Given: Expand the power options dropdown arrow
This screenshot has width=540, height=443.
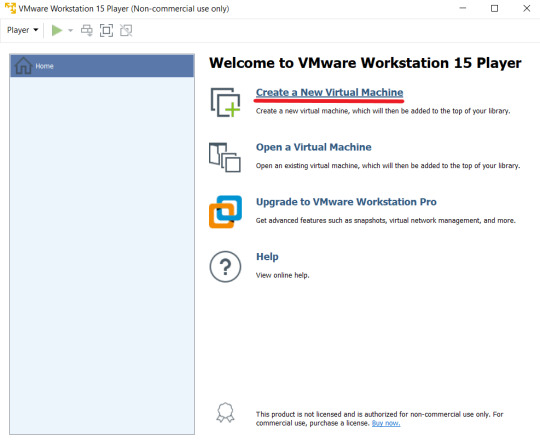Looking at the screenshot, I should point(71,30).
